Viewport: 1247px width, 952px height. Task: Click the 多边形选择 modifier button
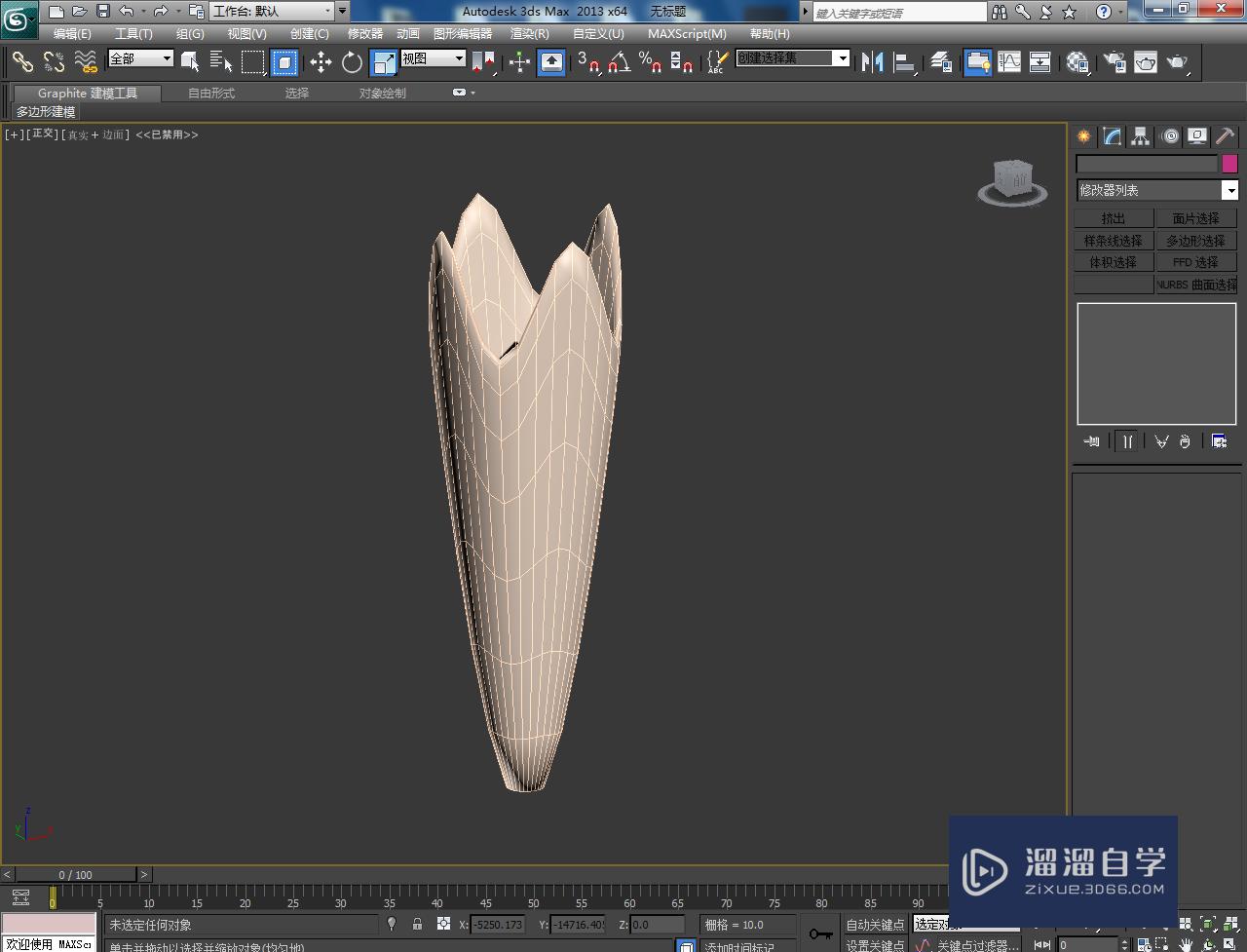pyautogui.click(x=1196, y=241)
